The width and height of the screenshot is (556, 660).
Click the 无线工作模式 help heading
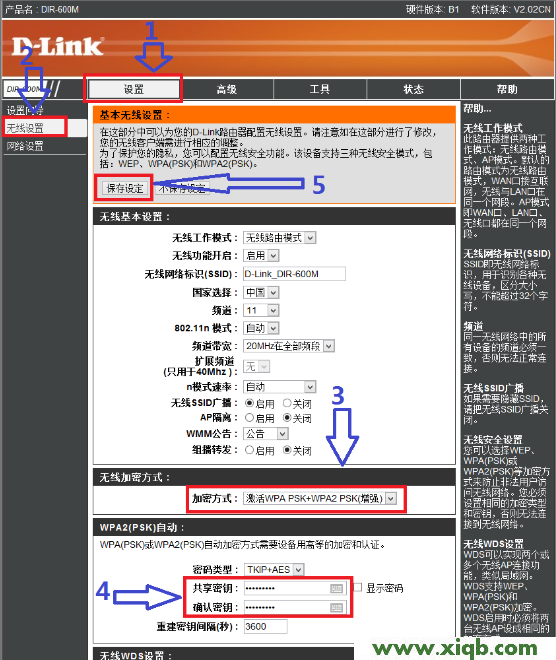click(493, 128)
